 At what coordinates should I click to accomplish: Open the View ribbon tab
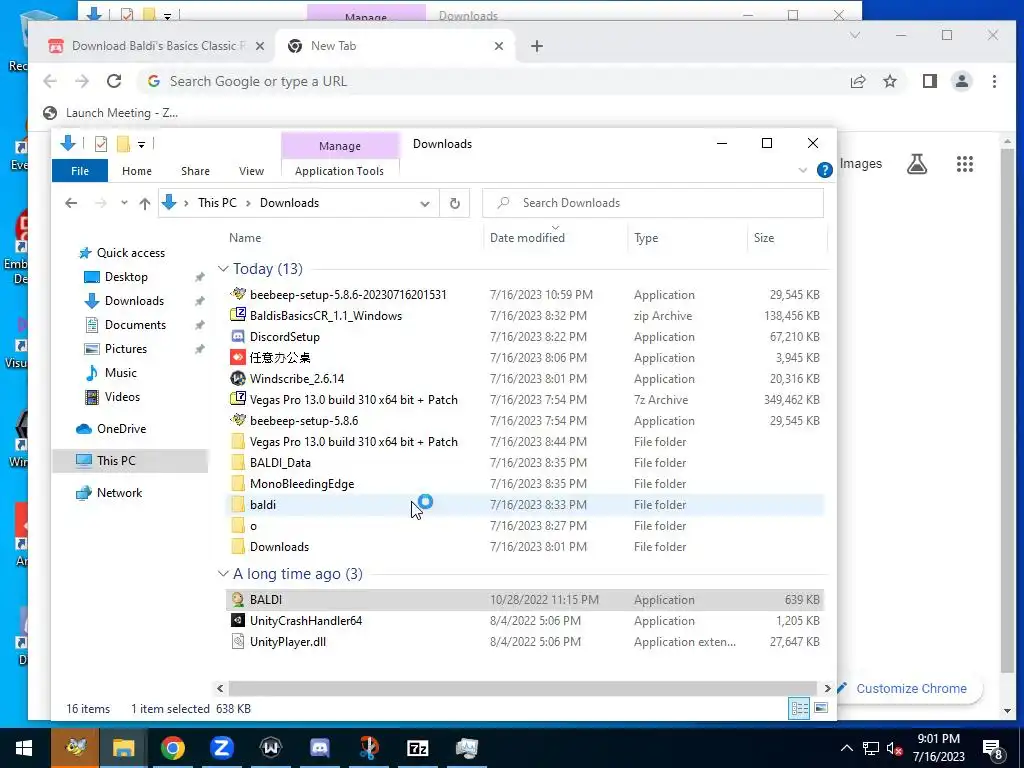(251, 171)
